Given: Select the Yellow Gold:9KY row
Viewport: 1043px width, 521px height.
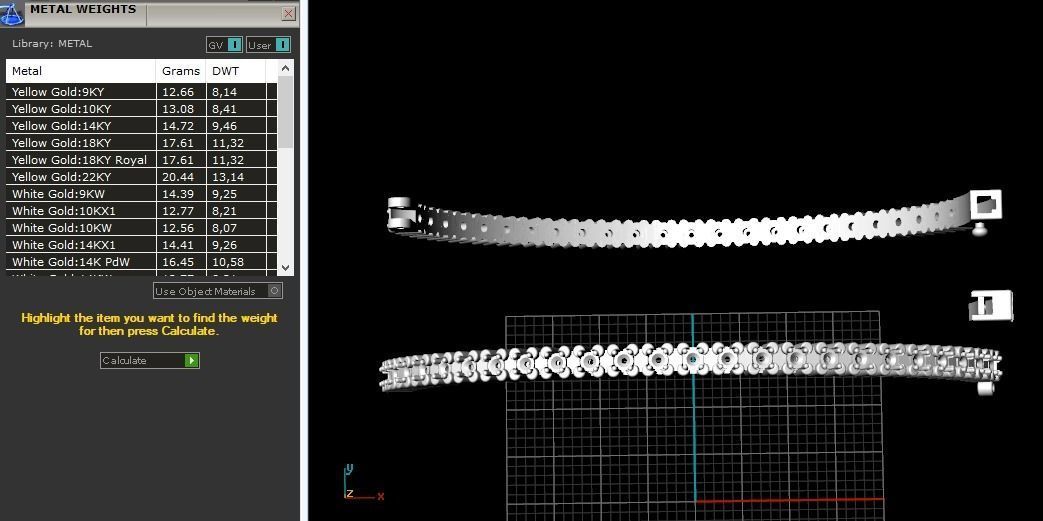Looking at the screenshot, I should [141, 92].
